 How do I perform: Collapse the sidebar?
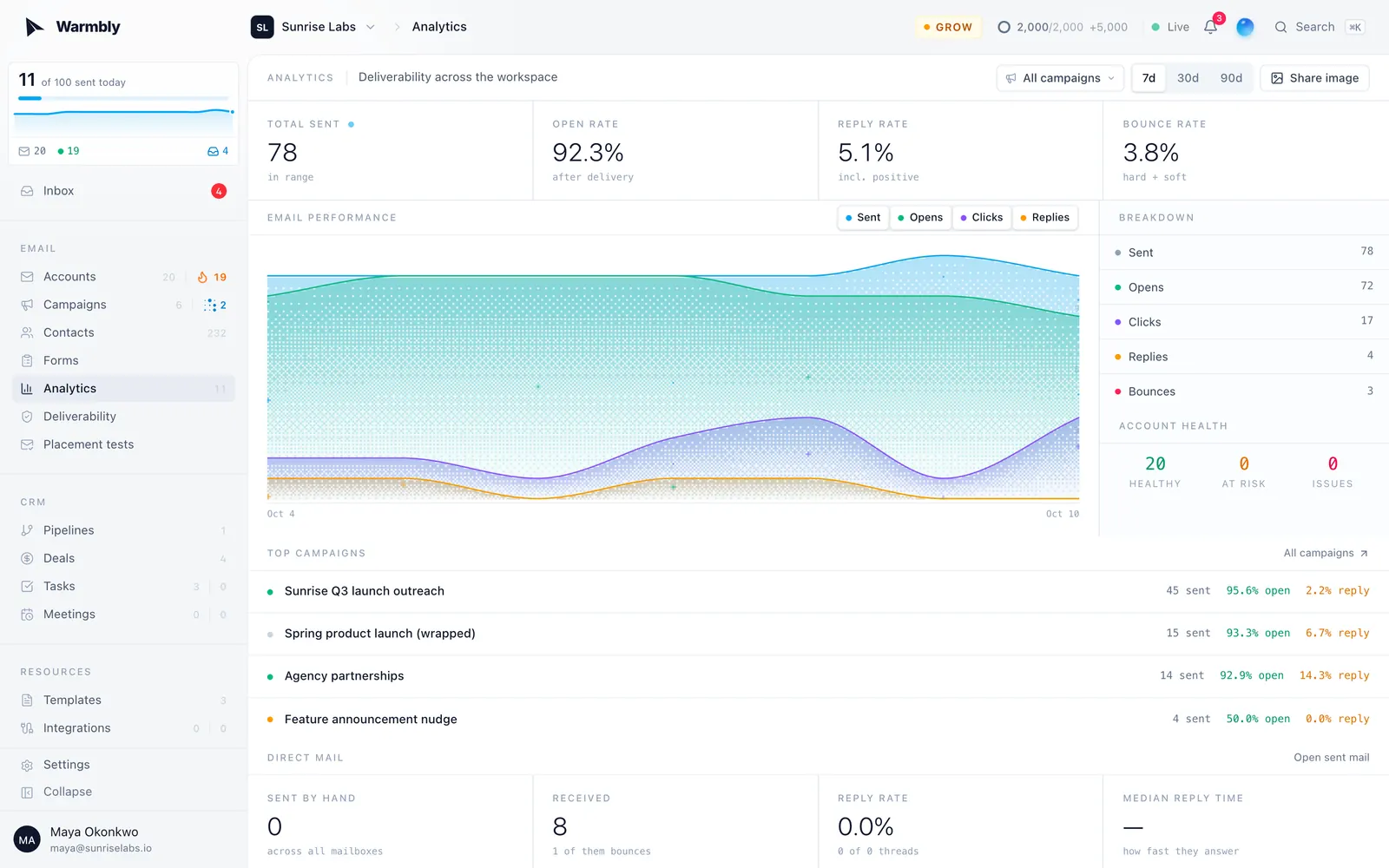click(x=123, y=792)
